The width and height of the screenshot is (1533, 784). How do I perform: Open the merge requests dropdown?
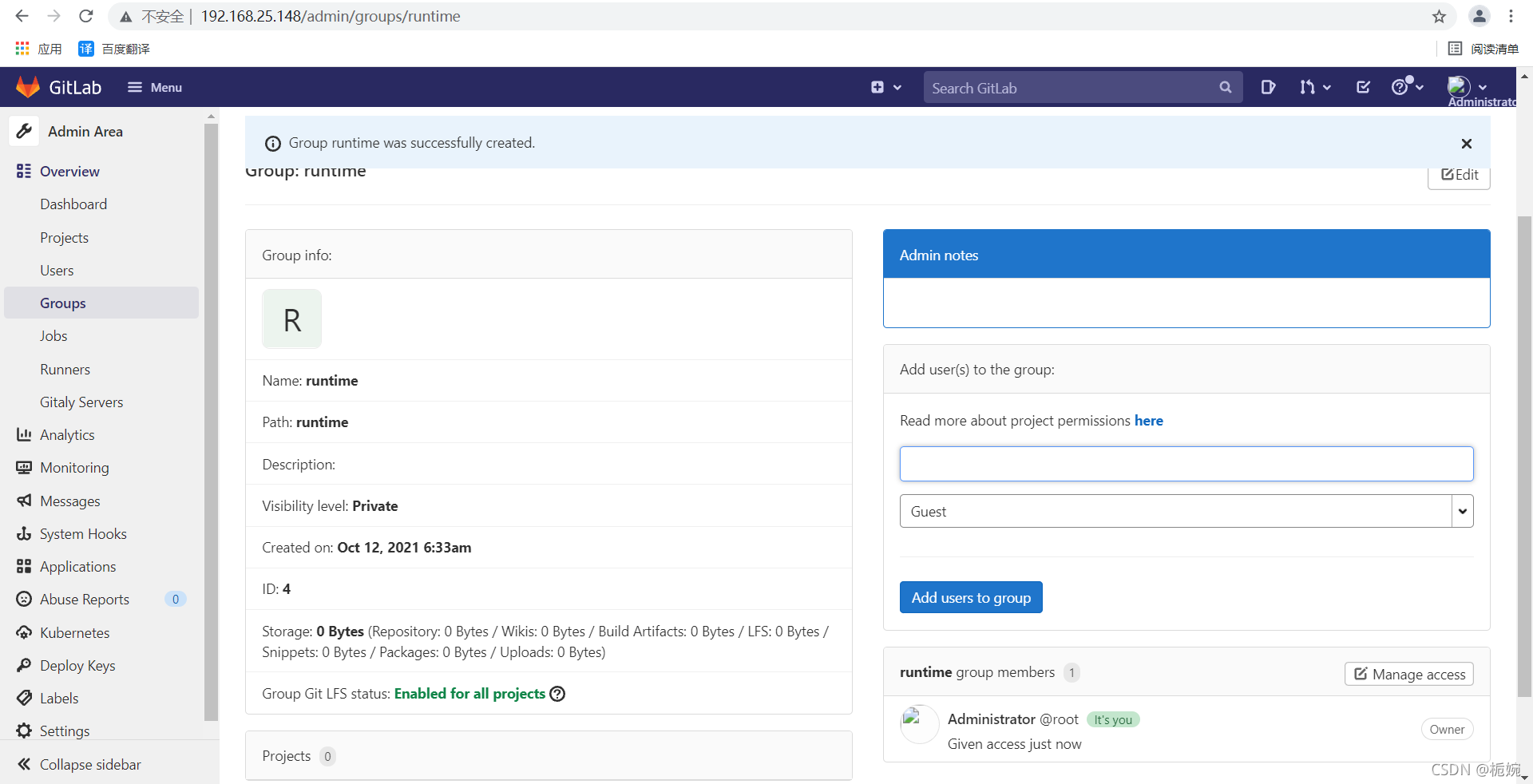pyautogui.click(x=1315, y=87)
